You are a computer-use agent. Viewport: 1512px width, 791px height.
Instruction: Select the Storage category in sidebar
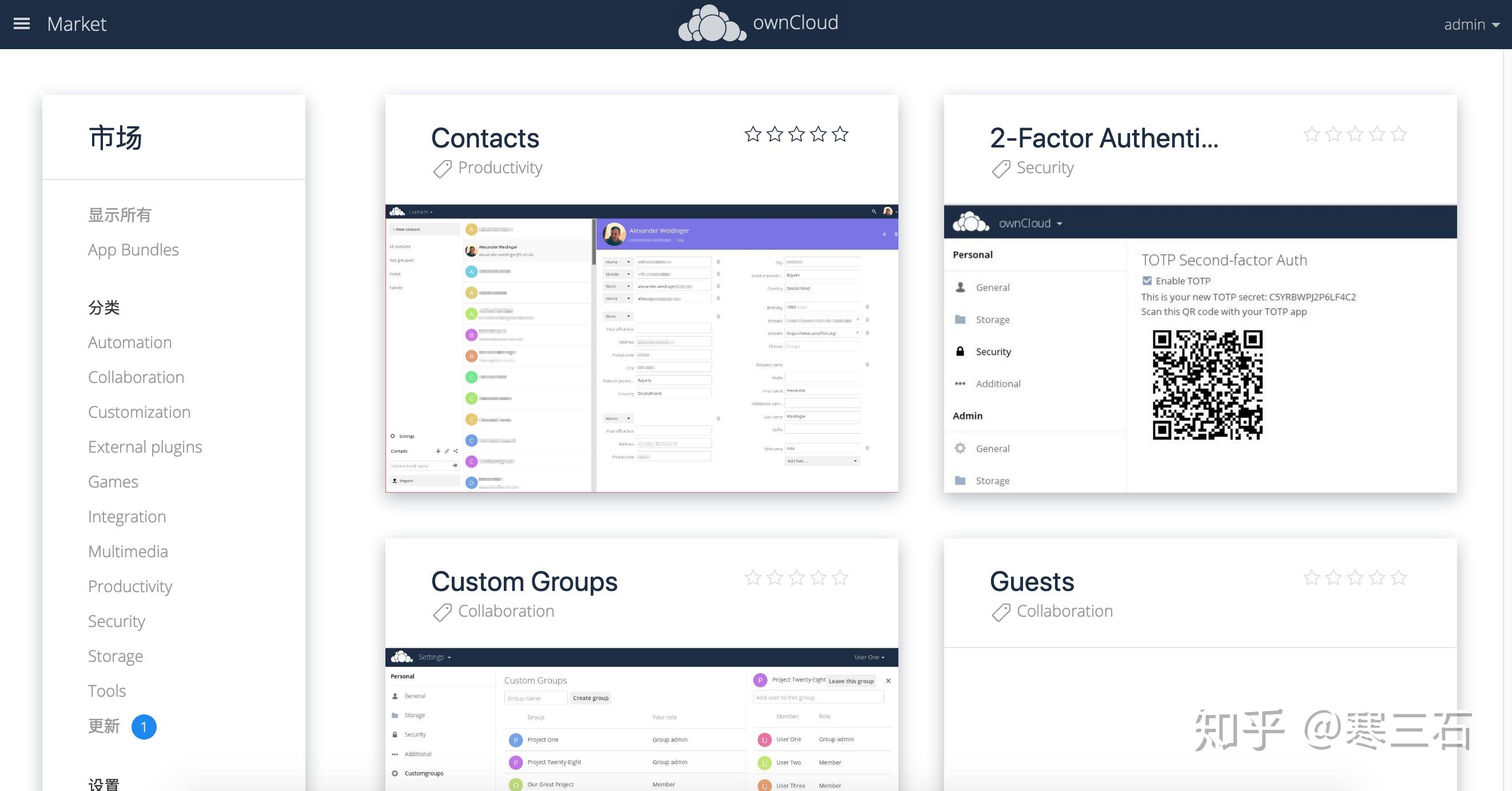116,656
